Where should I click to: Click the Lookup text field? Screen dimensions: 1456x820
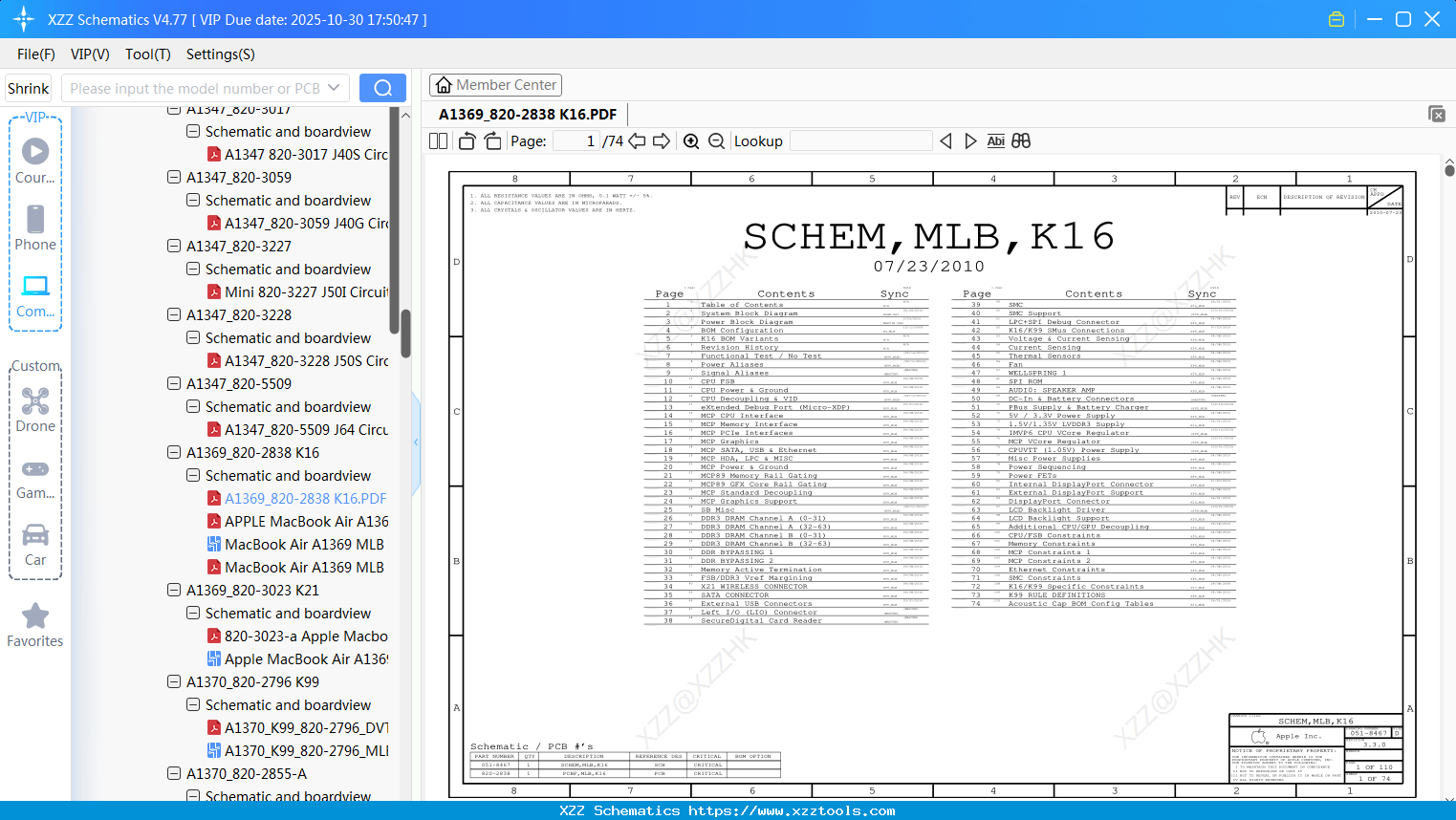tap(860, 141)
